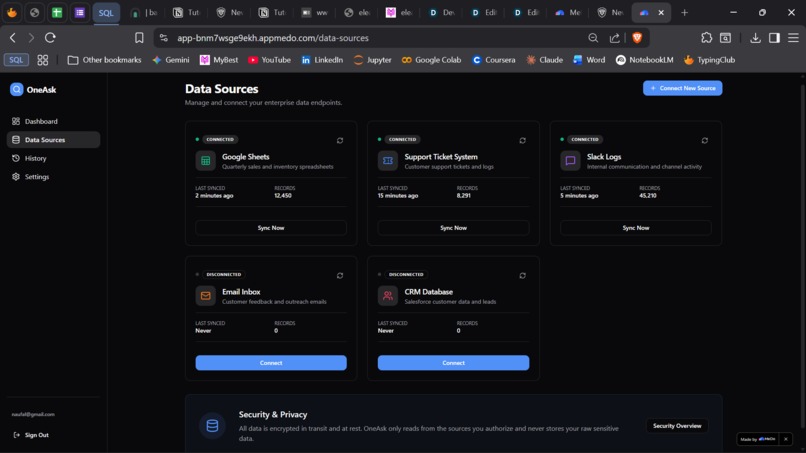Screen dimensions: 806x453
Task: Open the Google Colab bookmark
Action: click(x=431, y=60)
